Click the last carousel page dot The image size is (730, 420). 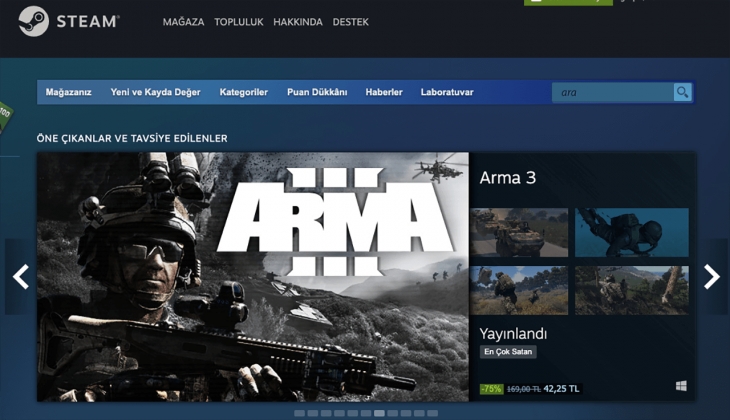click(433, 413)
